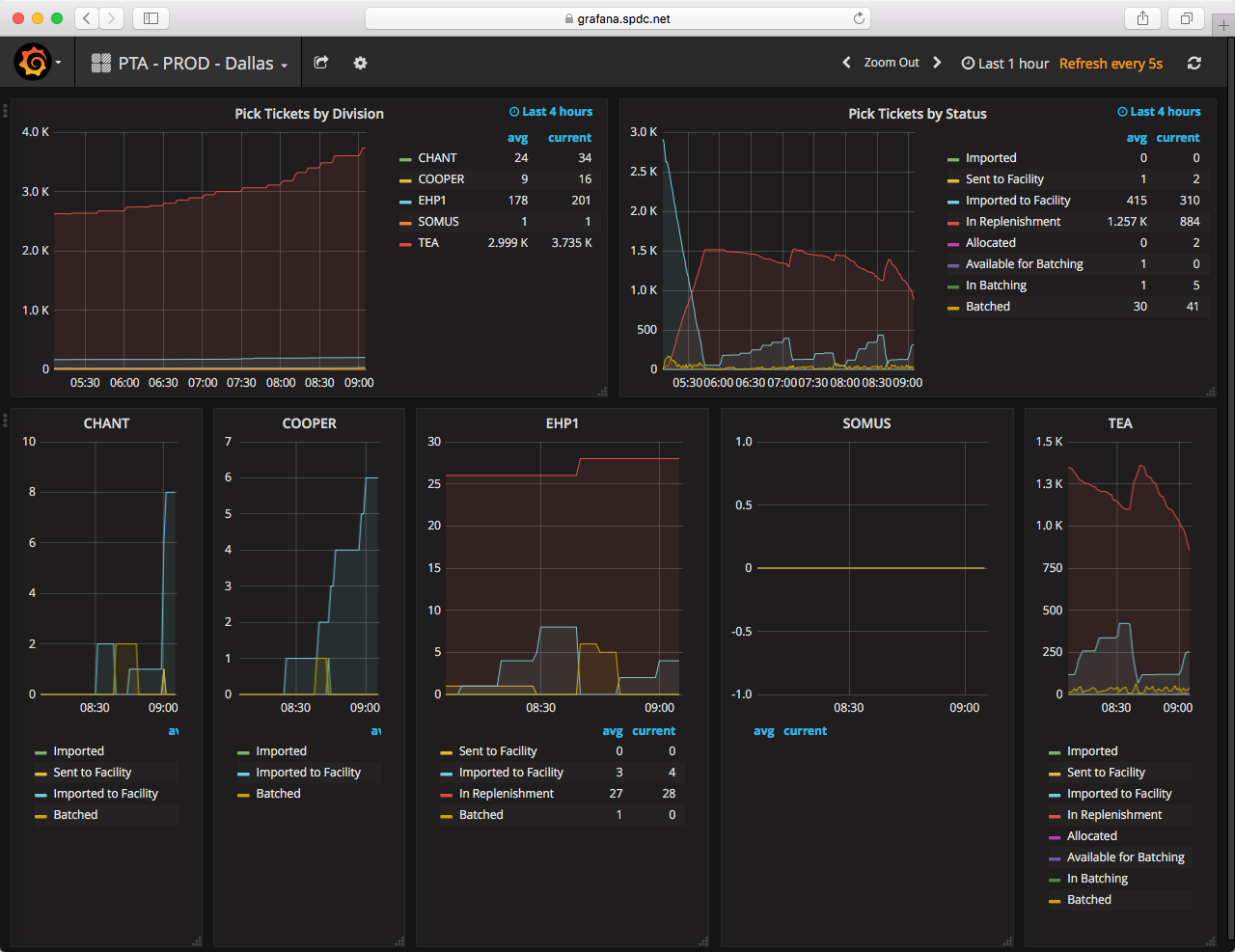
Task: Toggle Allocated series in Status legend
Action: (991, 243)
